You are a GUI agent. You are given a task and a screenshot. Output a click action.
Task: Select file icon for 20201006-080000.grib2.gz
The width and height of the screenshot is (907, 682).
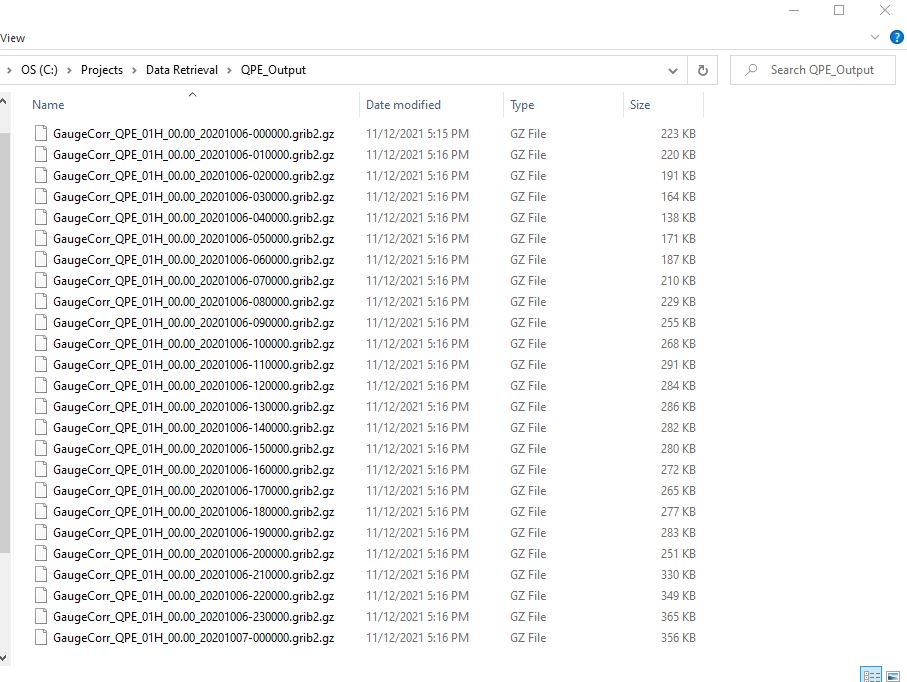coord(40,301)
